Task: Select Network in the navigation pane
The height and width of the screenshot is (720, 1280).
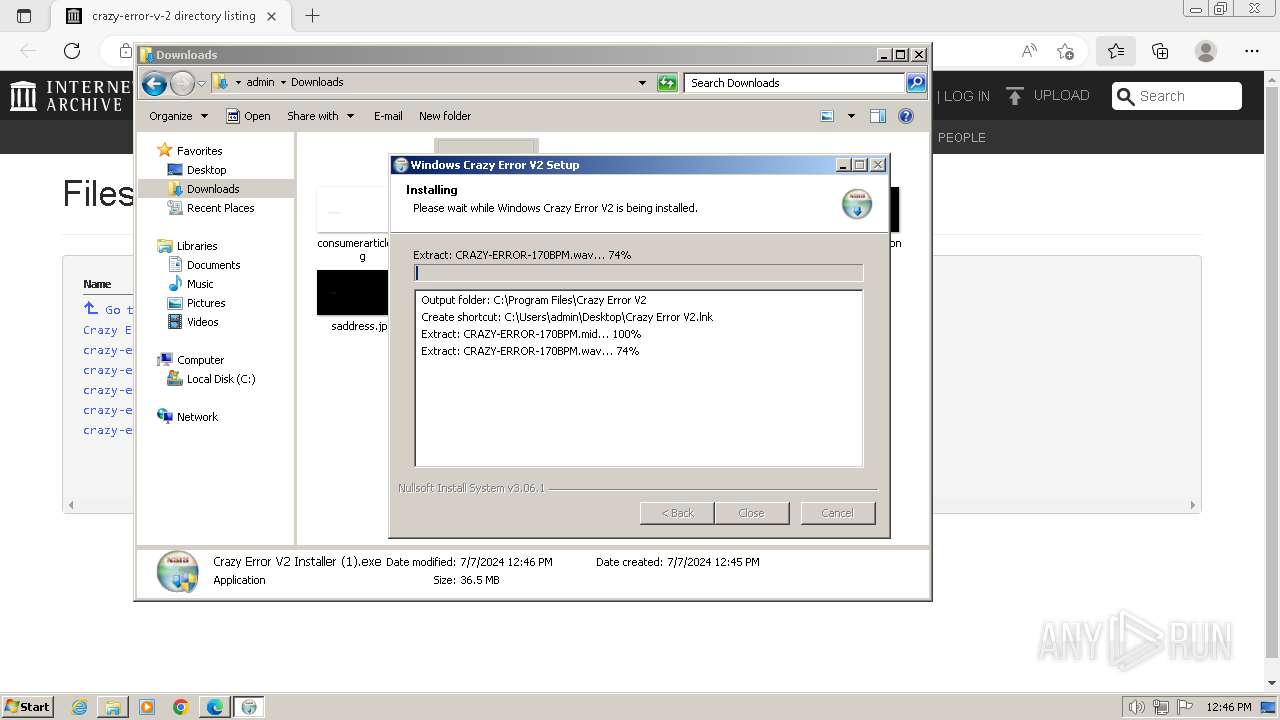Action: (x=197, y=417)
